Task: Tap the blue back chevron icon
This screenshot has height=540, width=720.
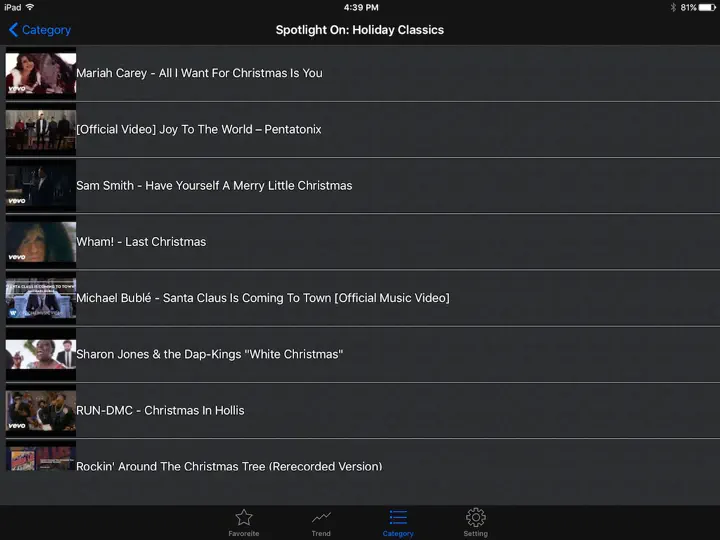Action: [13, 30]
